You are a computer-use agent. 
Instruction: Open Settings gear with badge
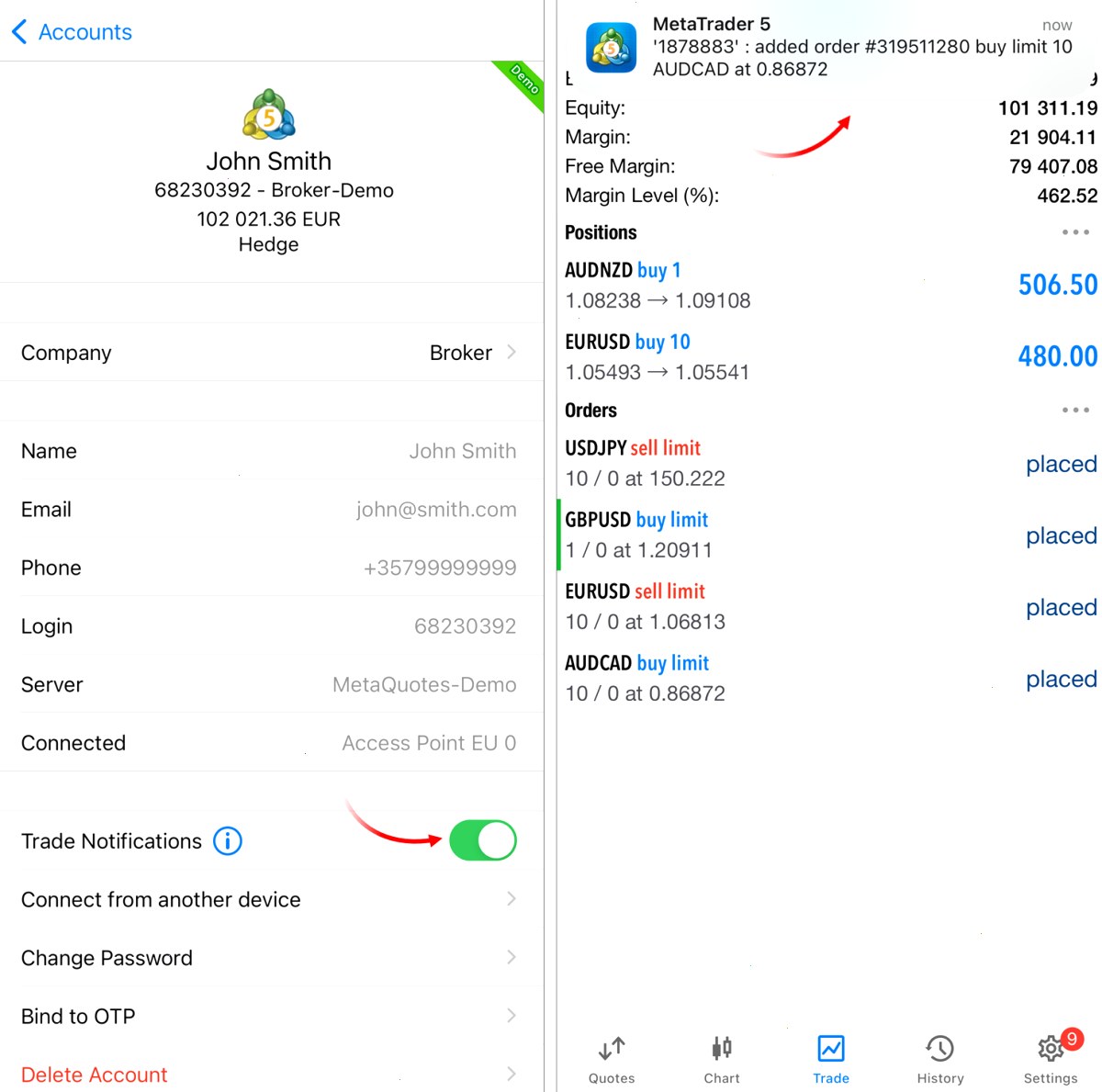pos(1052,1047)
